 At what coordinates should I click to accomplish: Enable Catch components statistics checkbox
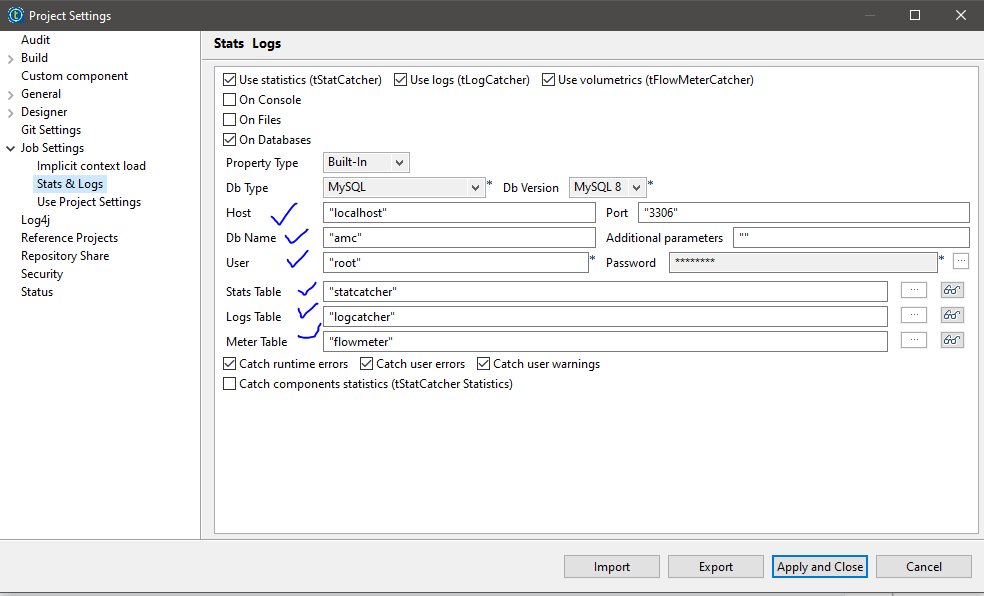click(x=230, y=384)
